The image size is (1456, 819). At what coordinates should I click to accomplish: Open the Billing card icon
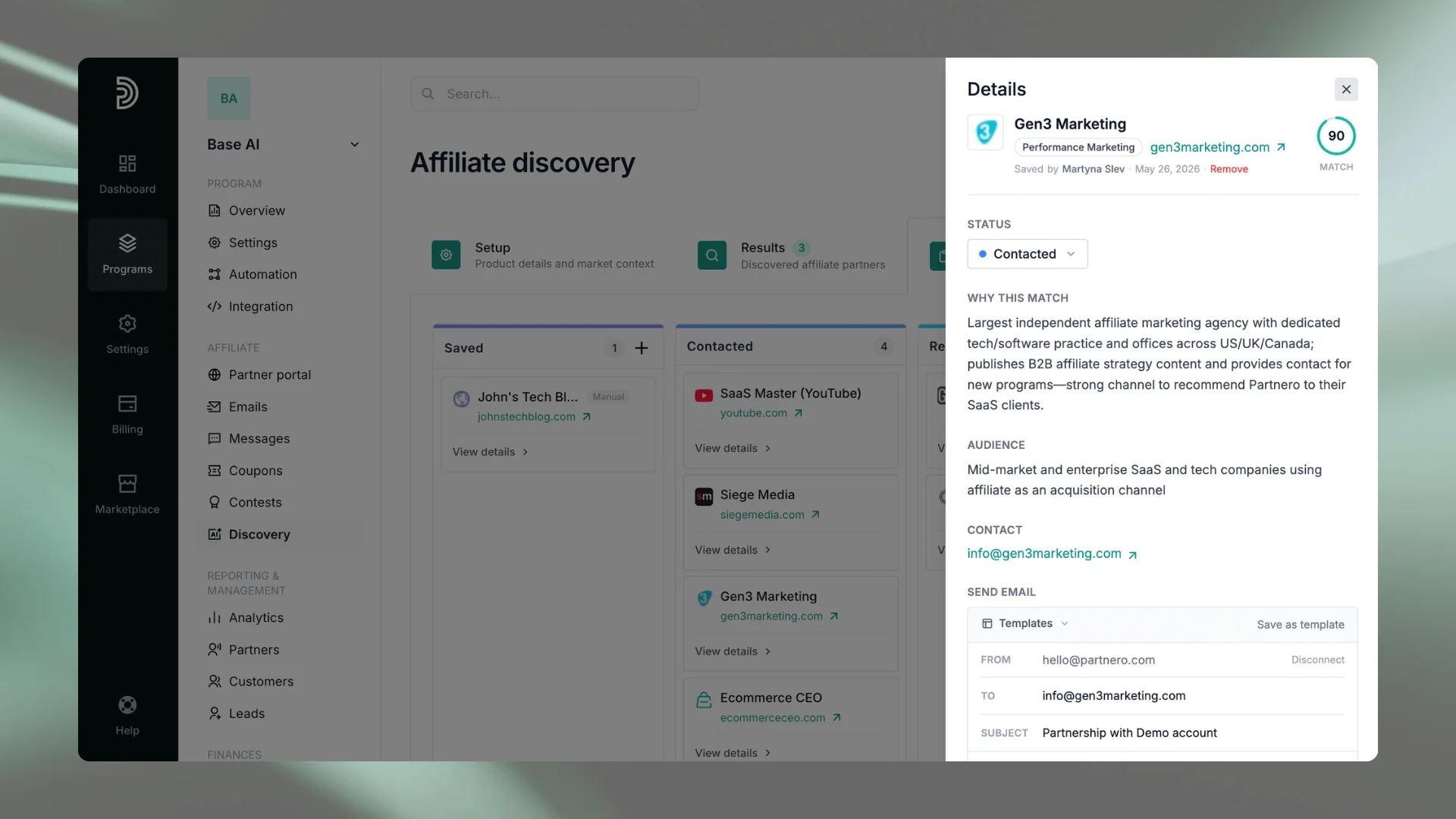pos(127,403)
